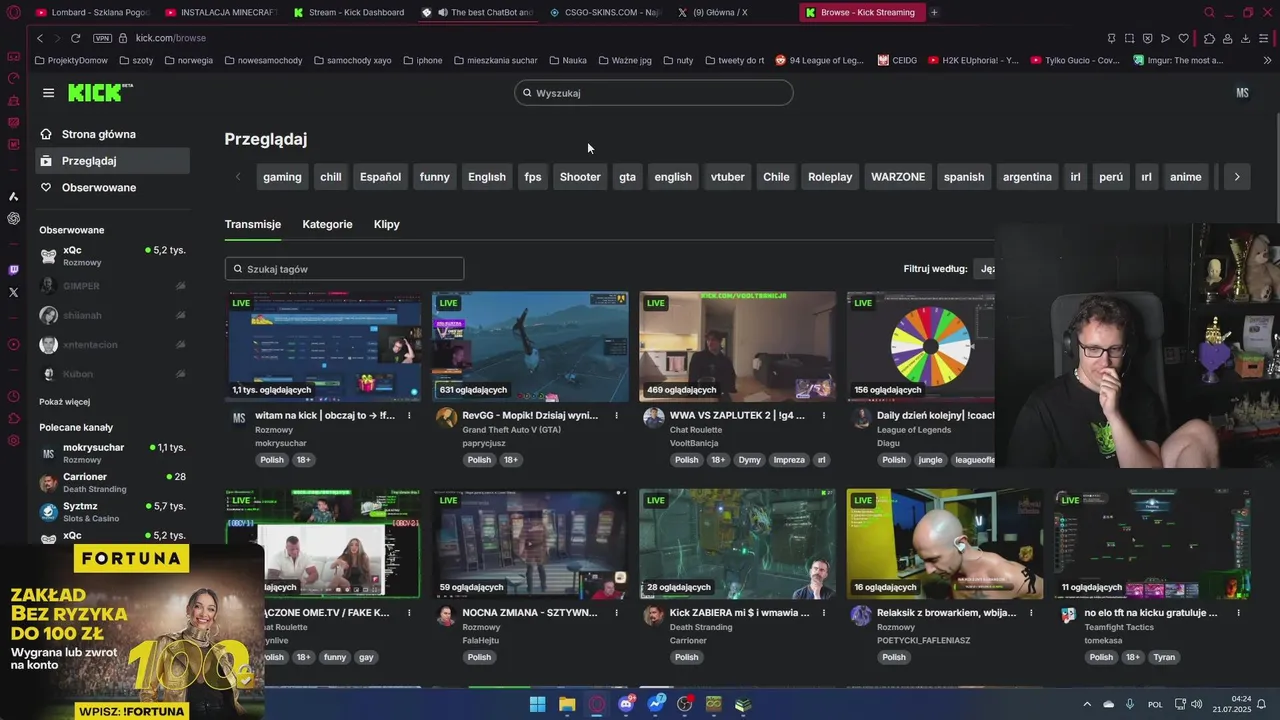Filter by the vtuber tag

tap(727, 177)
